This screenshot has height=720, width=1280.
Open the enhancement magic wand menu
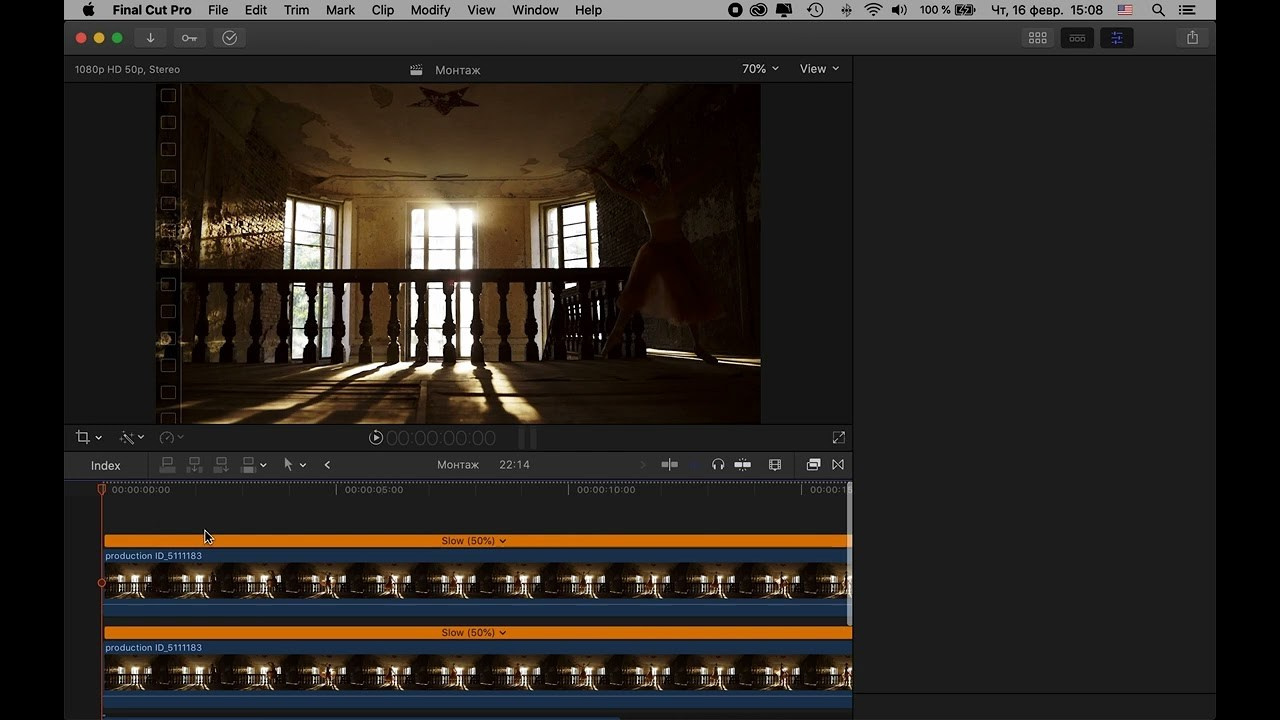[x=132, y=438]
